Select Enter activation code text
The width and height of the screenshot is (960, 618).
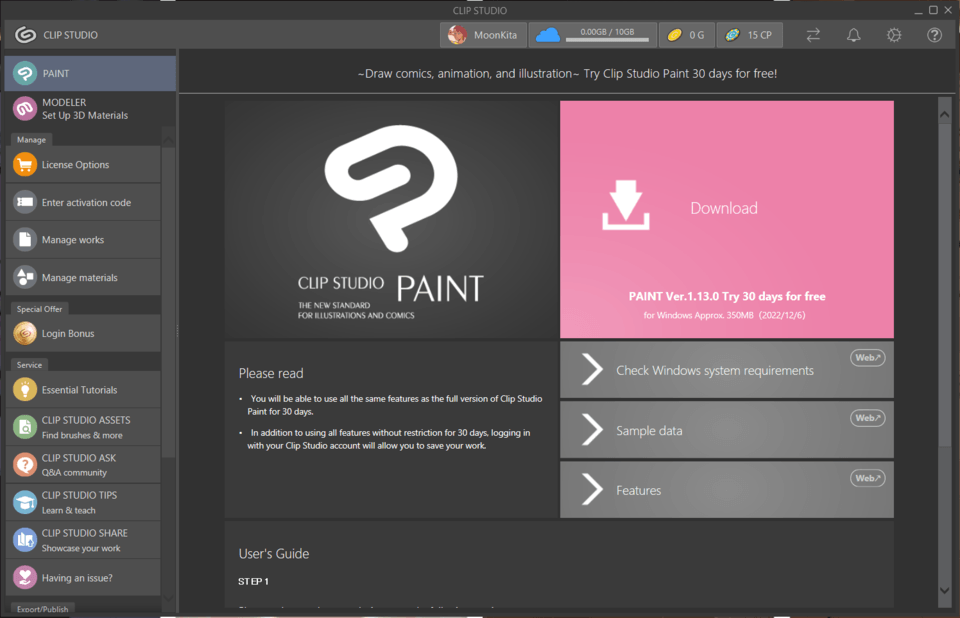[x=86, y=202]
